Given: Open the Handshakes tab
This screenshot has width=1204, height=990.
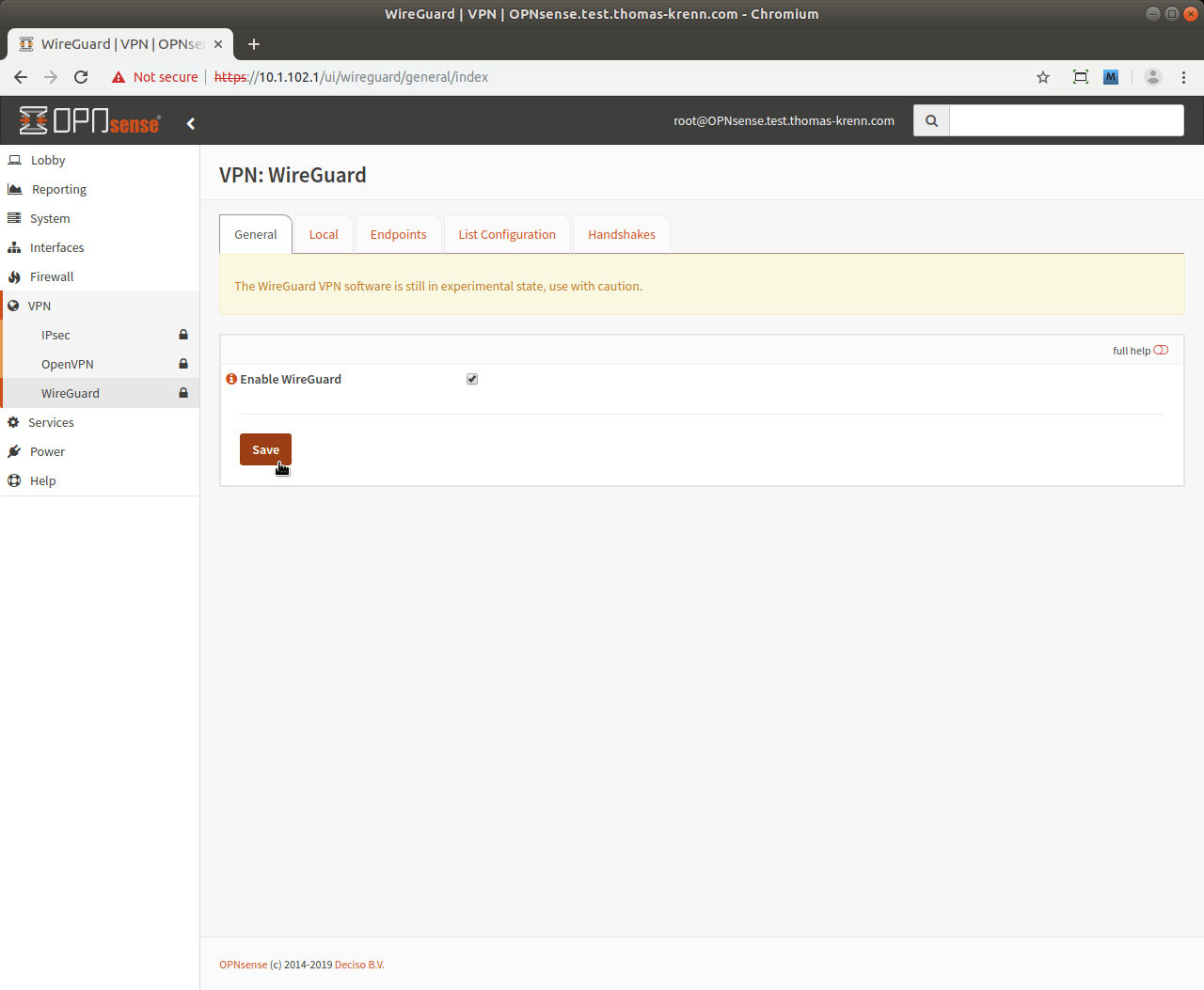Looking at the screenshot, I should pos(621,234).
